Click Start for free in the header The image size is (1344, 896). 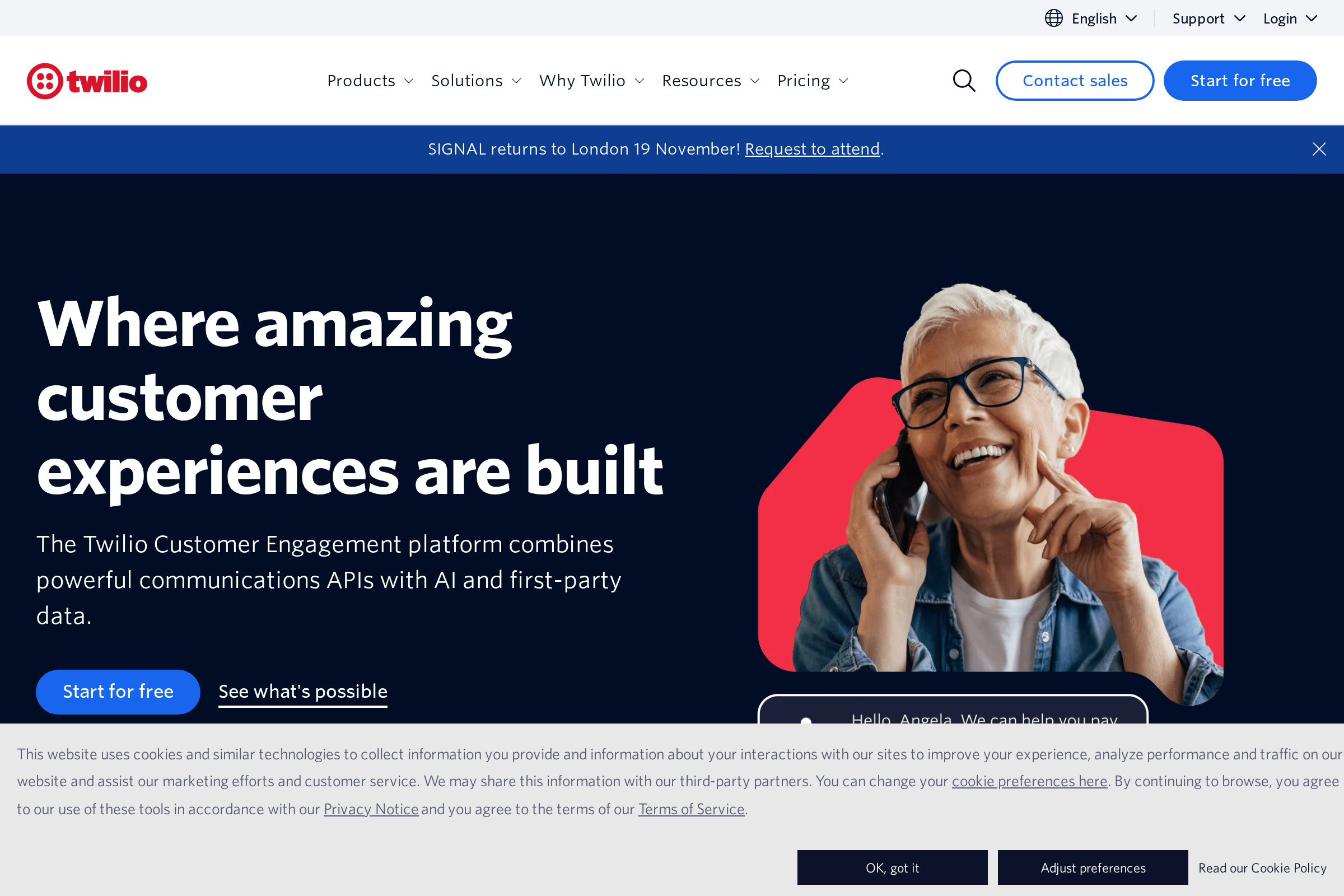pos(1240,81)
